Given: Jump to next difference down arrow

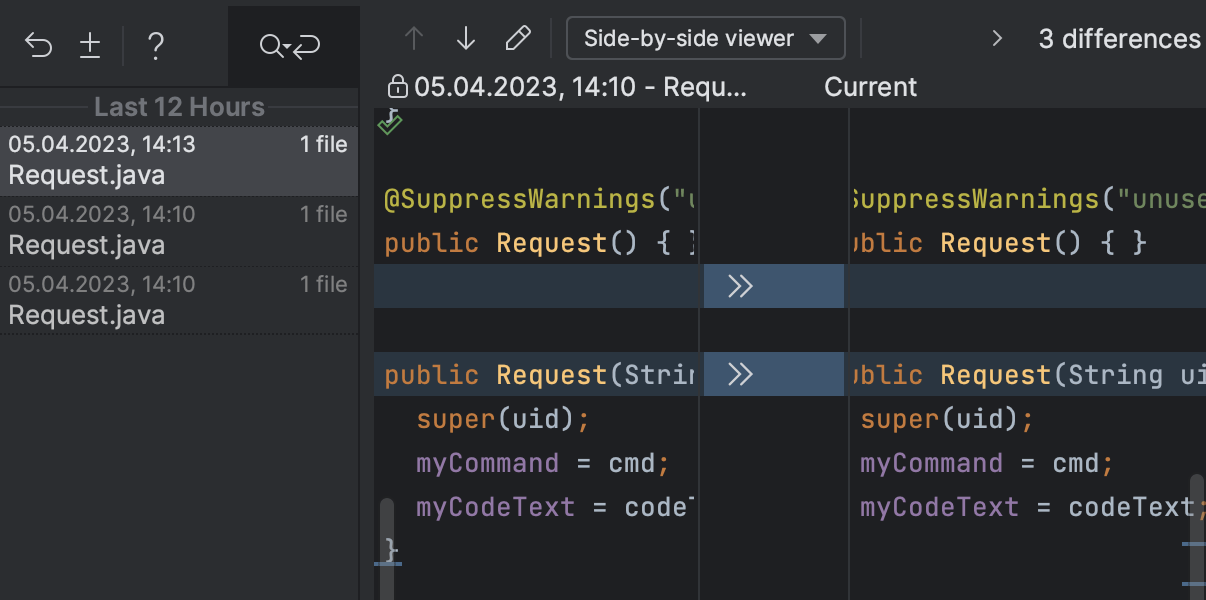Looking at the screenshot, I should [465, 39].
